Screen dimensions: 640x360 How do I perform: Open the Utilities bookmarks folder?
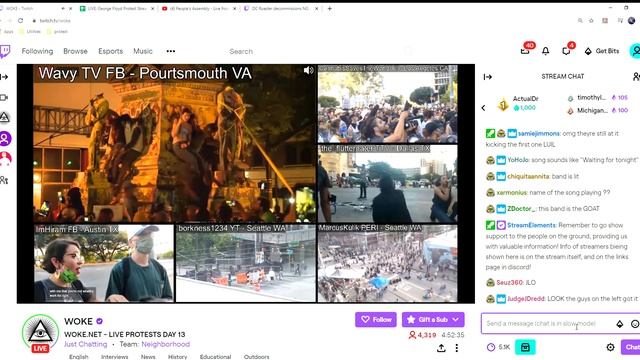click(31, 31)
